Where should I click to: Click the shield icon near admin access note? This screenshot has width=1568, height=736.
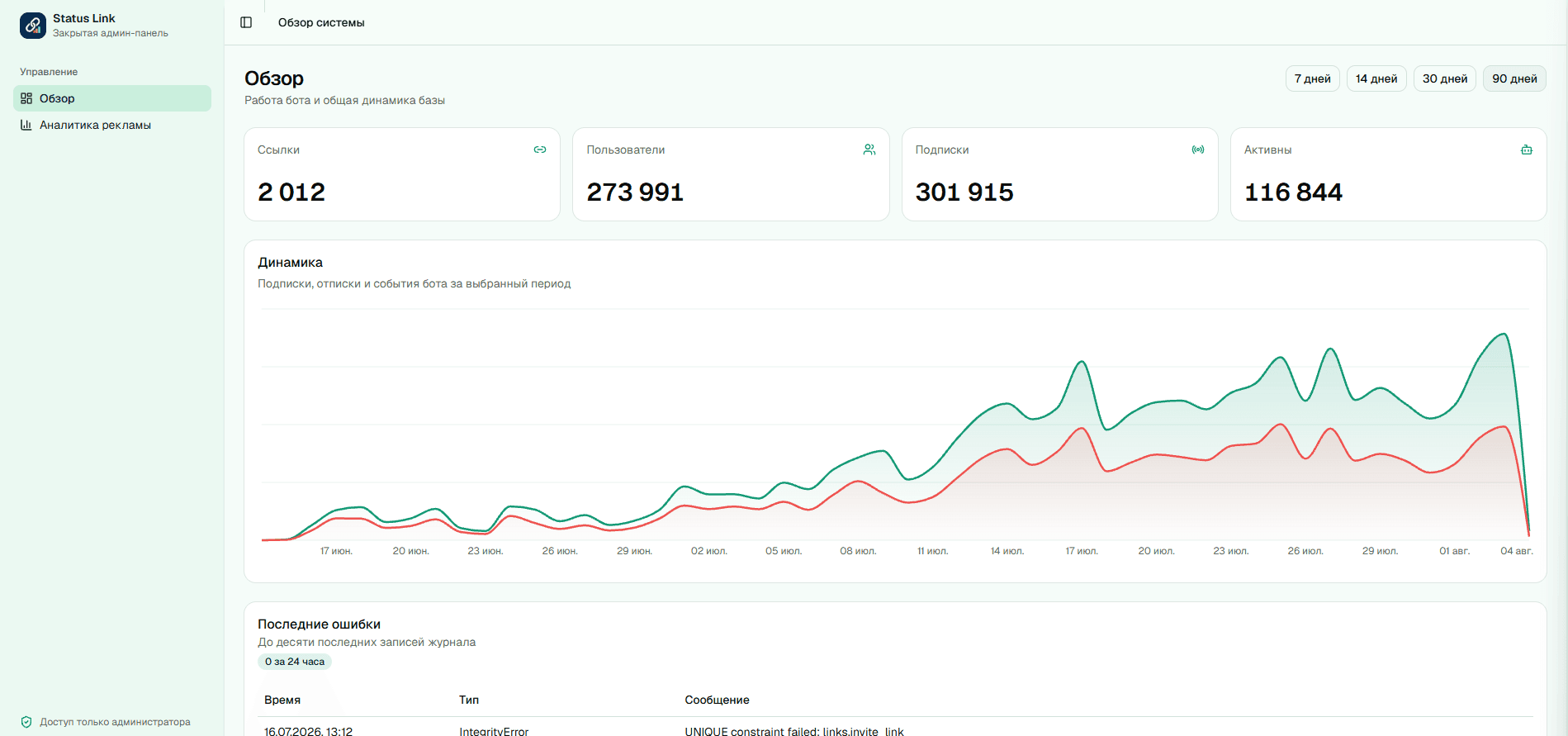click(26, 722)
